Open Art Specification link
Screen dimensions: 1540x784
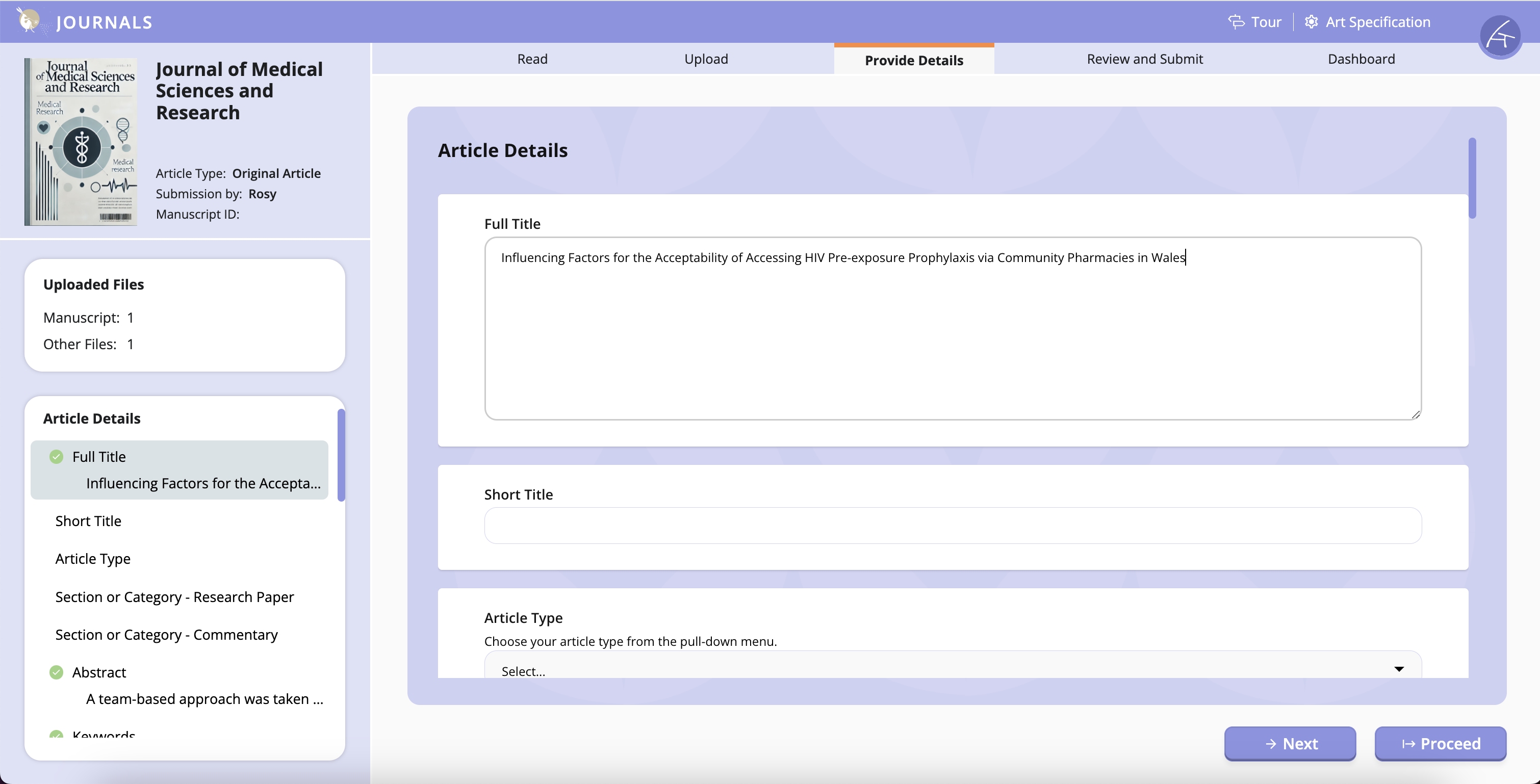tap(1378, 22)
